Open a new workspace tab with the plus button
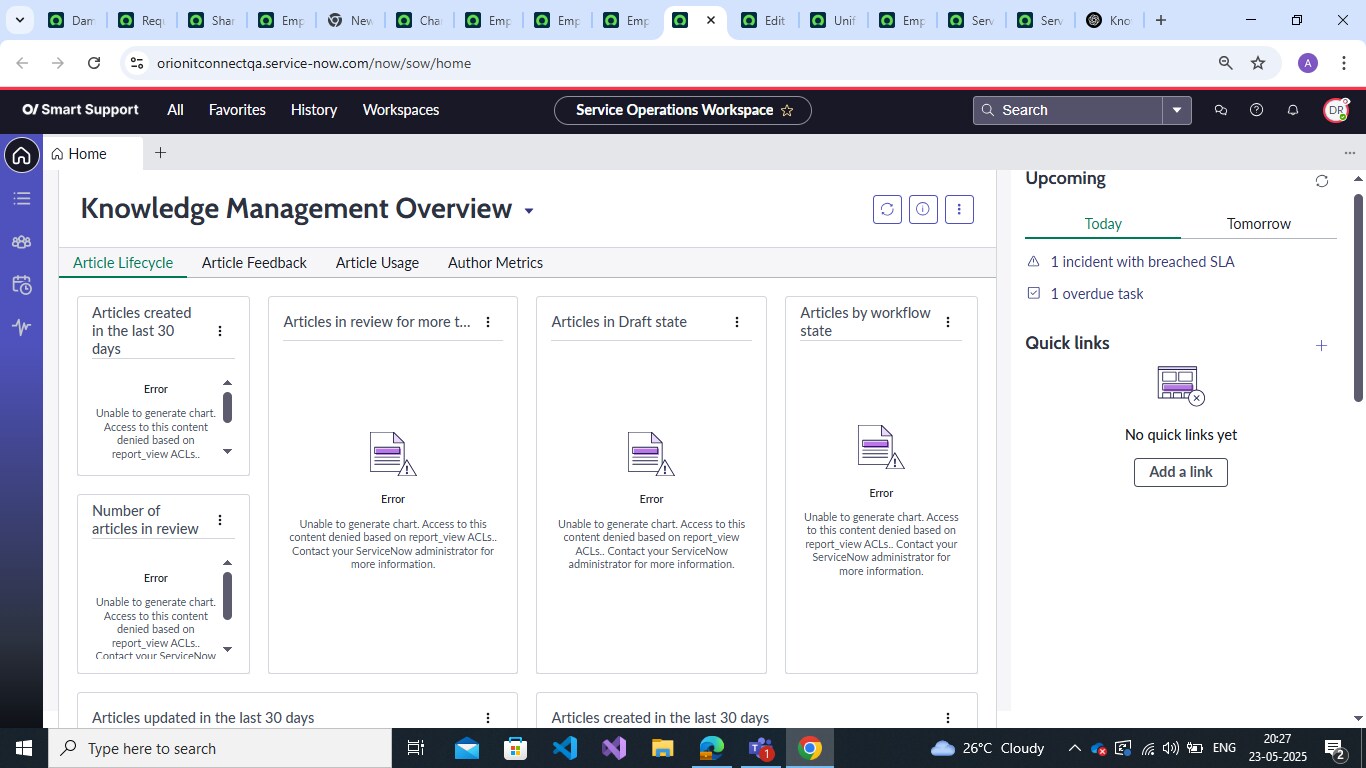 159,153
